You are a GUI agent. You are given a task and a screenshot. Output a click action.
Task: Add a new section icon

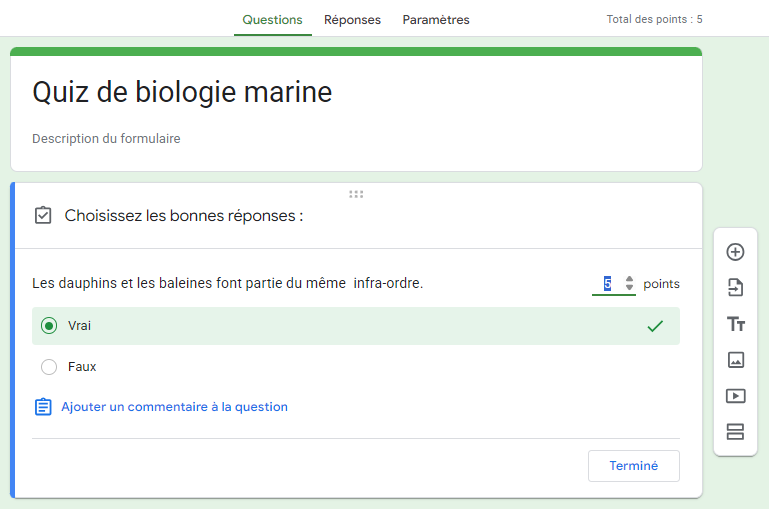point(735,432)
